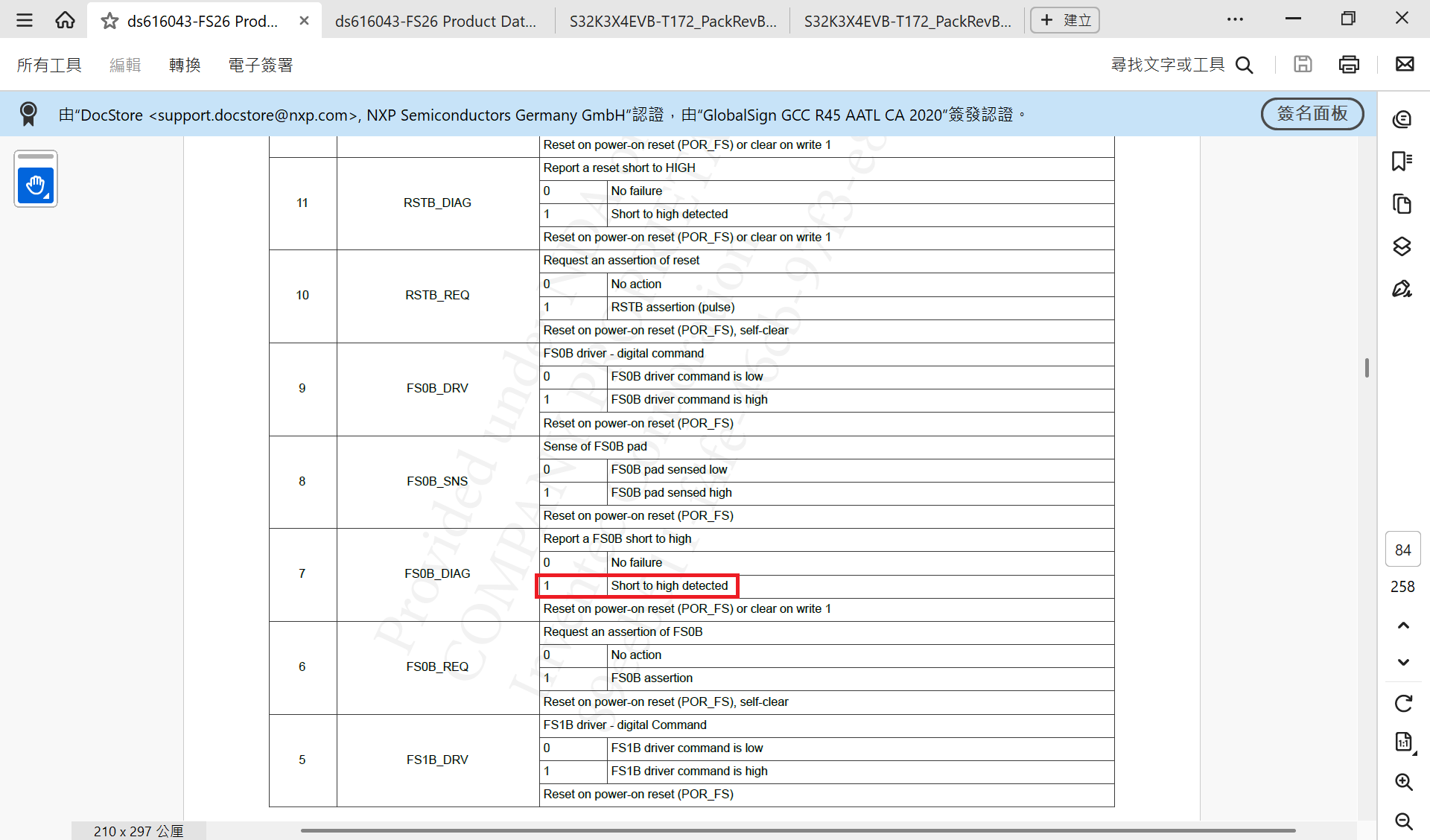The height and width of the screenshot is (840, 1430).
Task: Click 'FS1B driver command is high' text
Action: 689,771
